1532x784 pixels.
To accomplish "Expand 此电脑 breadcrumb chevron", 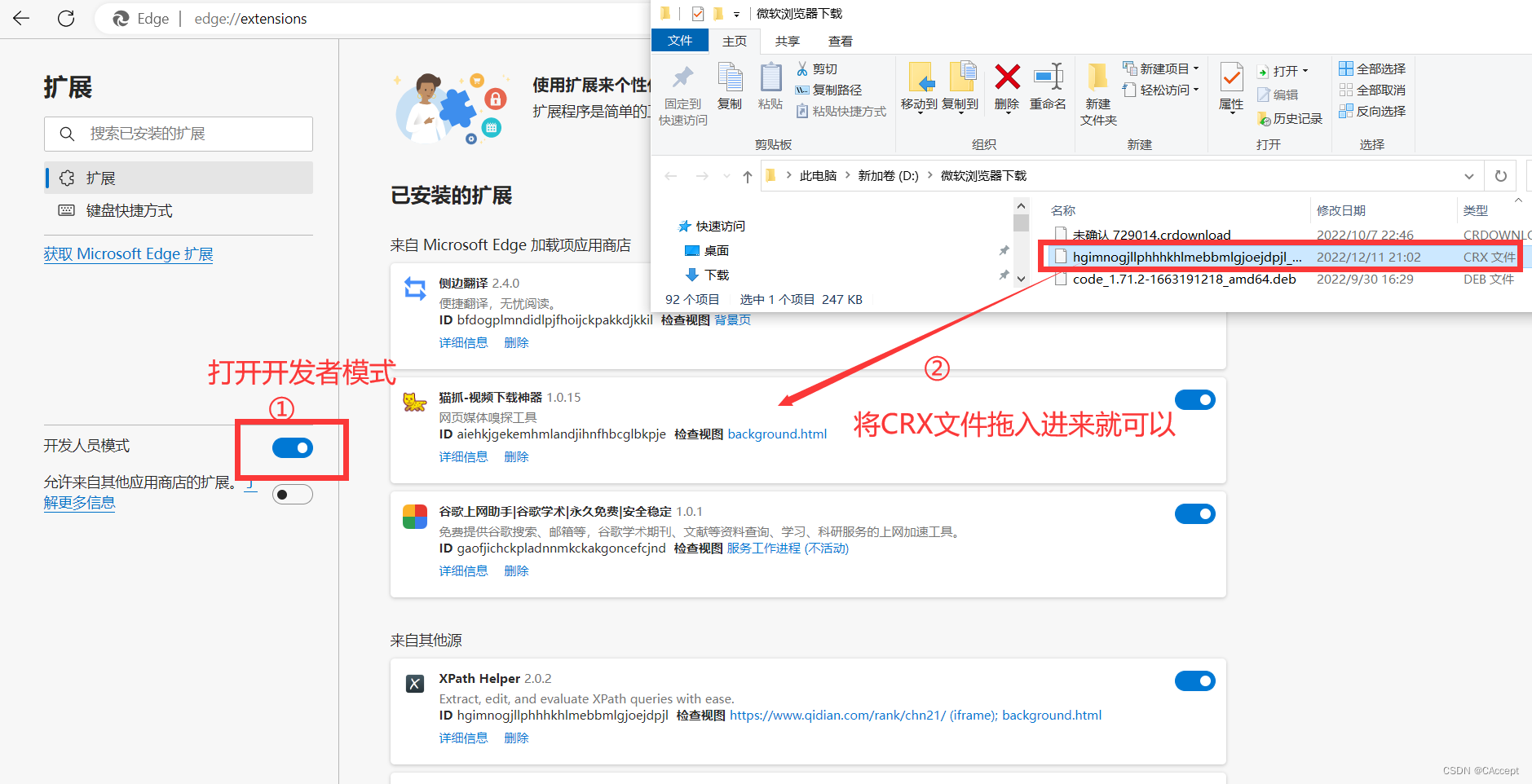I will tap(848, 175).
